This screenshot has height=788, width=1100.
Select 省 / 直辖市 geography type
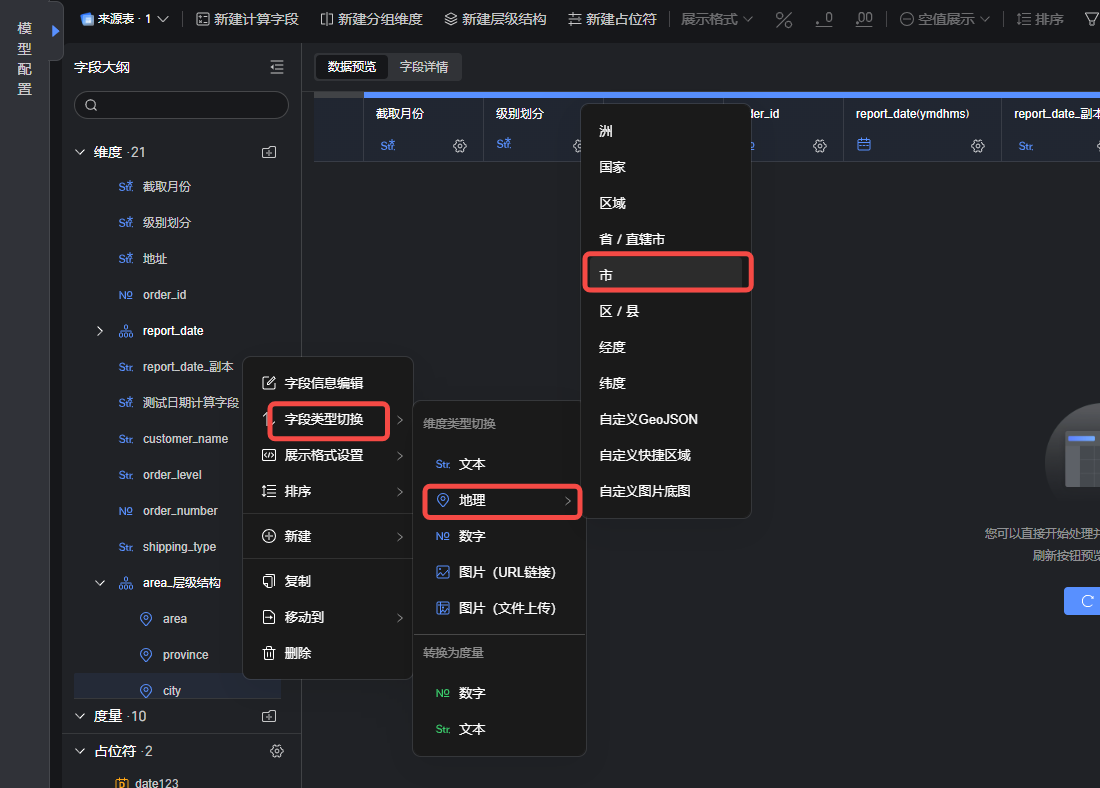[632, 239]
